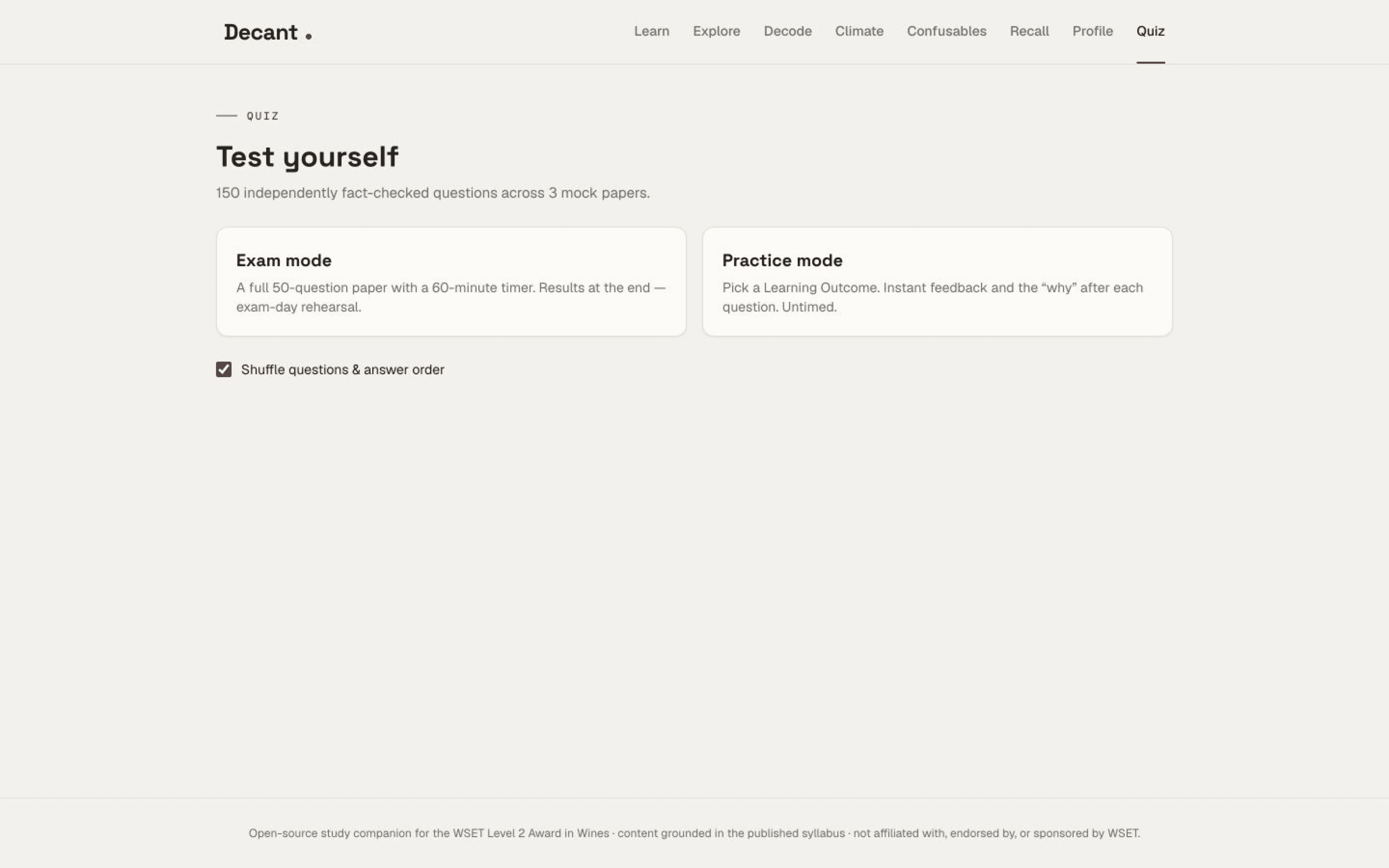The height and width of the screenshot is (868, 1389).
Task: View the Profile page
Action: (1092, 31)
